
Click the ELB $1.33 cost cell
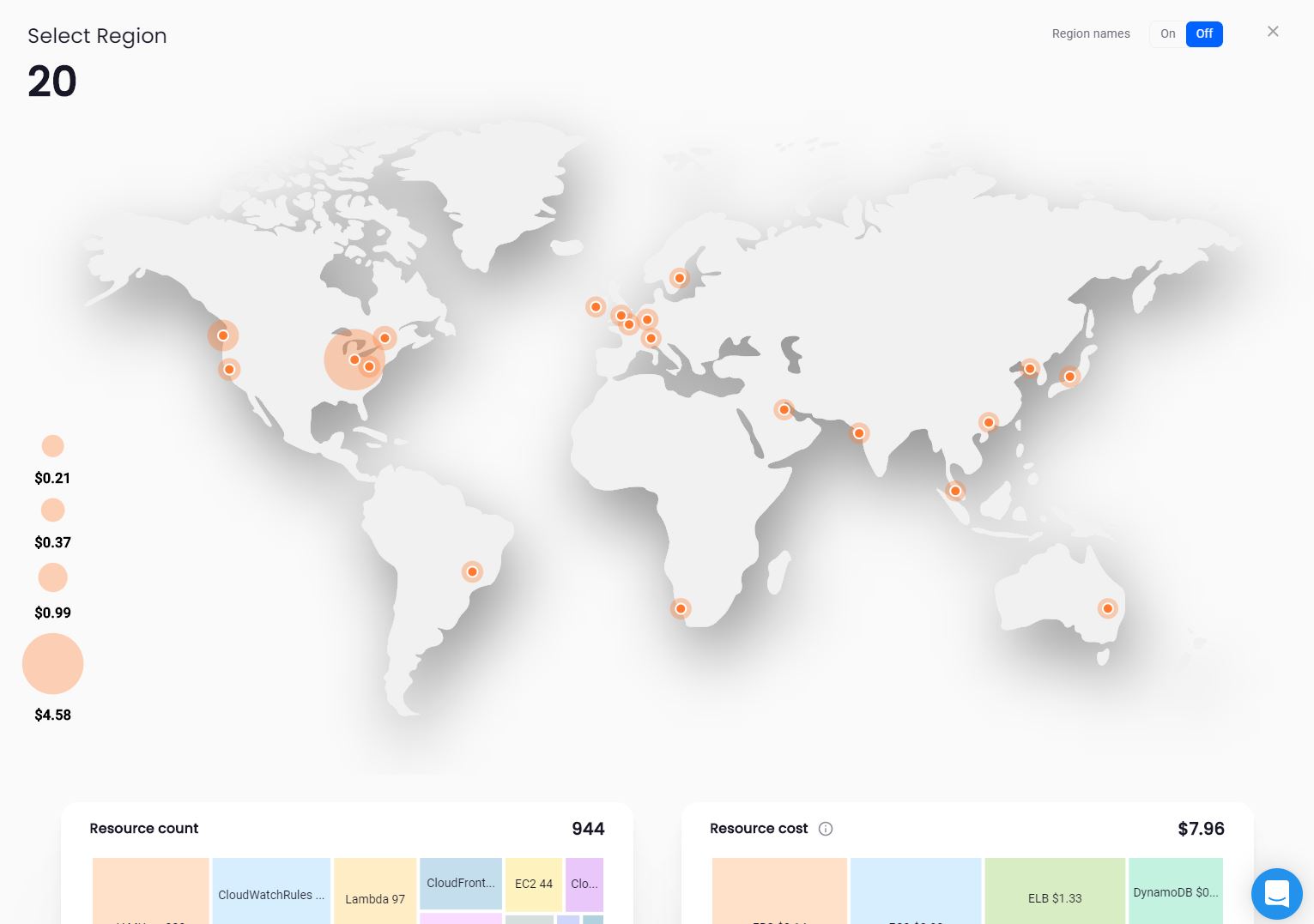point(1055,891)
